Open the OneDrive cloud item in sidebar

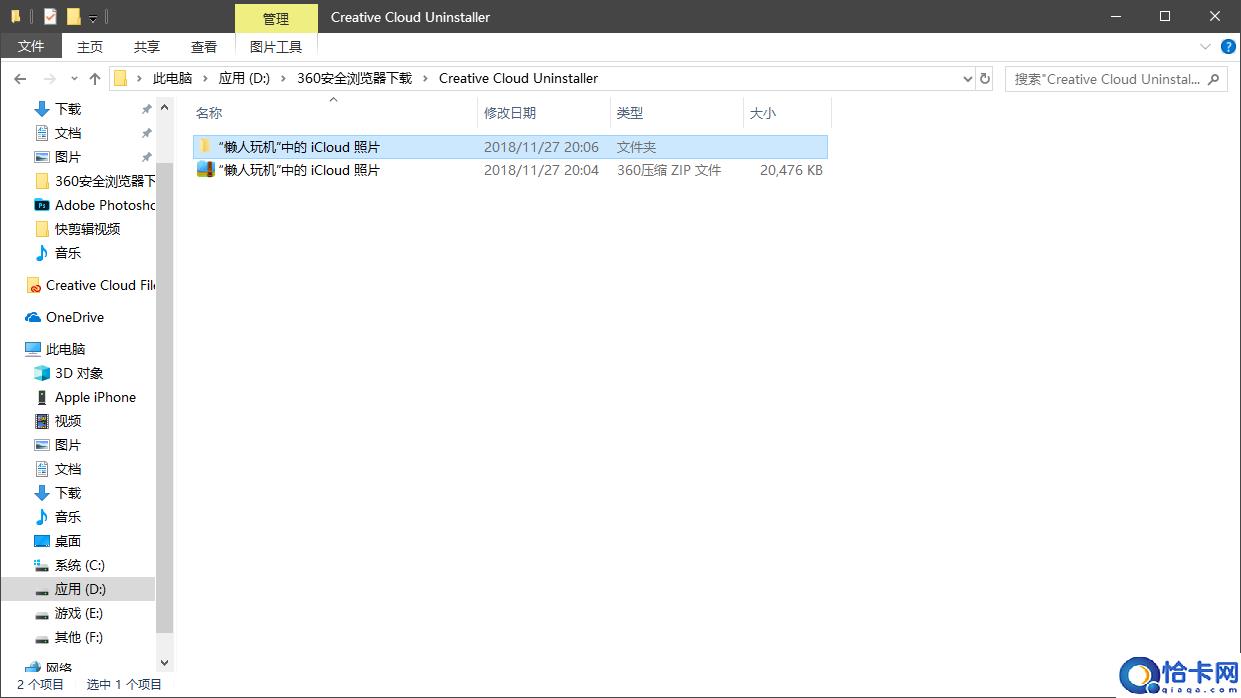[74, 317]
